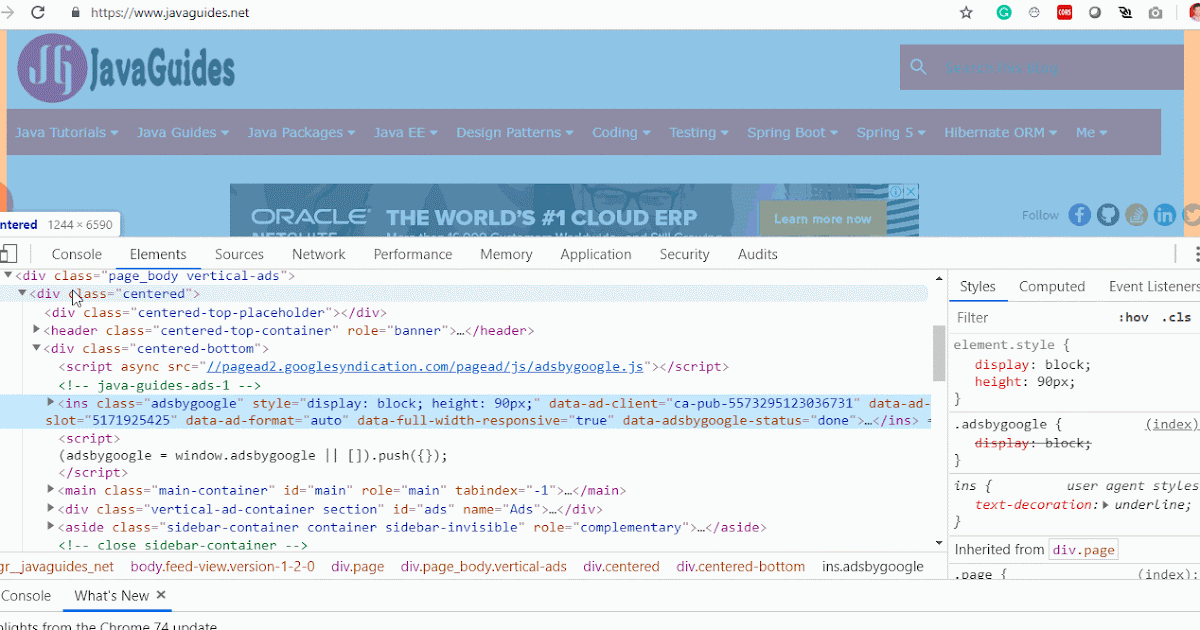Screen dimensions: 1200x630
Task: Switch to the Computed sidebar tab
Action: tap(1052, 286)
